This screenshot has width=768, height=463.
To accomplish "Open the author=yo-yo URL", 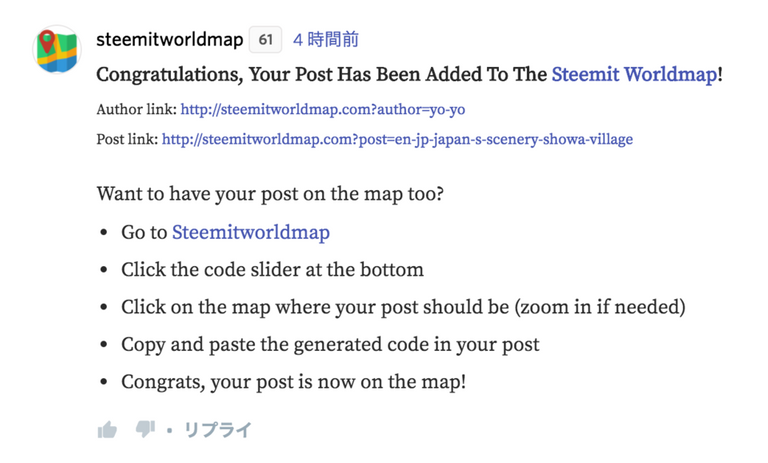I will pyautogui.click(x=323, y=109).
